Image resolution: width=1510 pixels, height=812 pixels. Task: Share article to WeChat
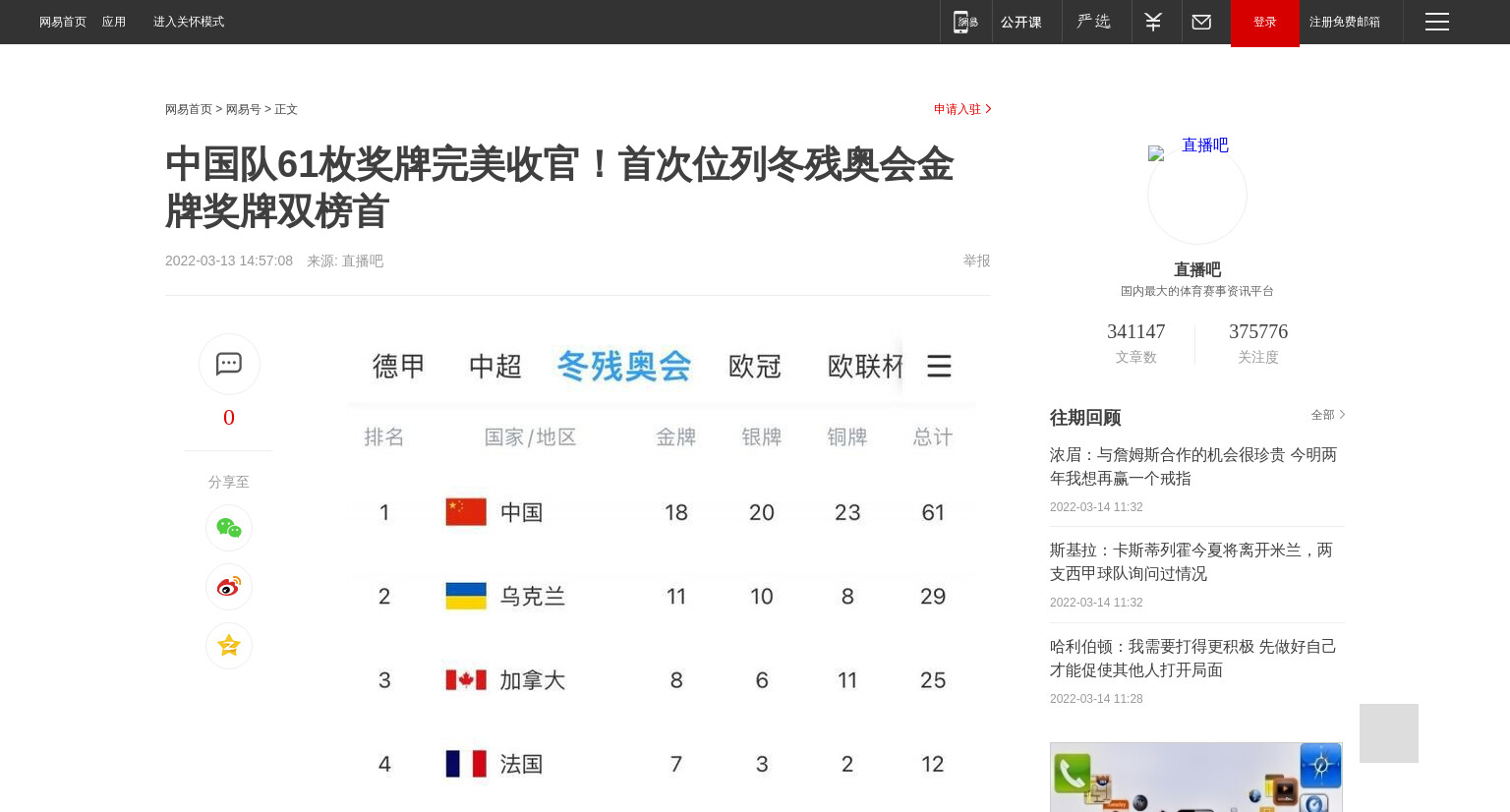[x=229, y=528]
